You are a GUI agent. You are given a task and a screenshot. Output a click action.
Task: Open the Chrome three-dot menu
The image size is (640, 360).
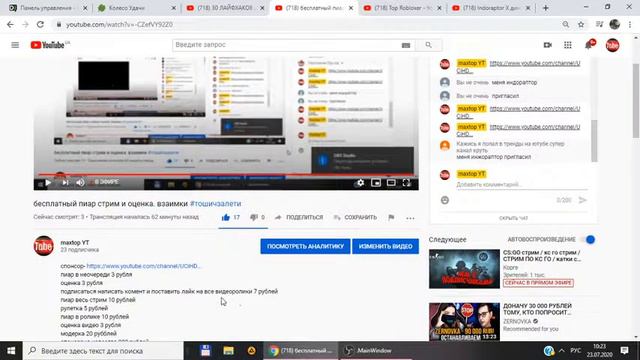(631, 24)
